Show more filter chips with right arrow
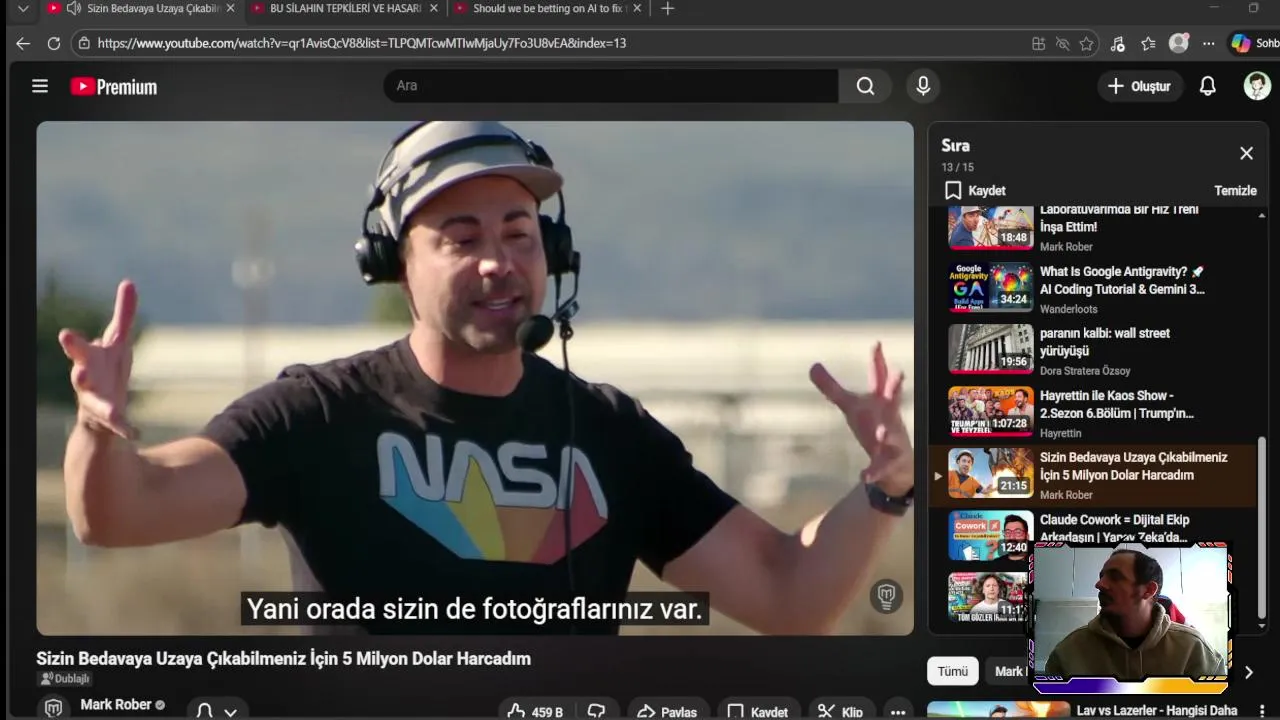Image resolution: width=1280 pixels, height=720 pixels. (x=1248, y=673)
